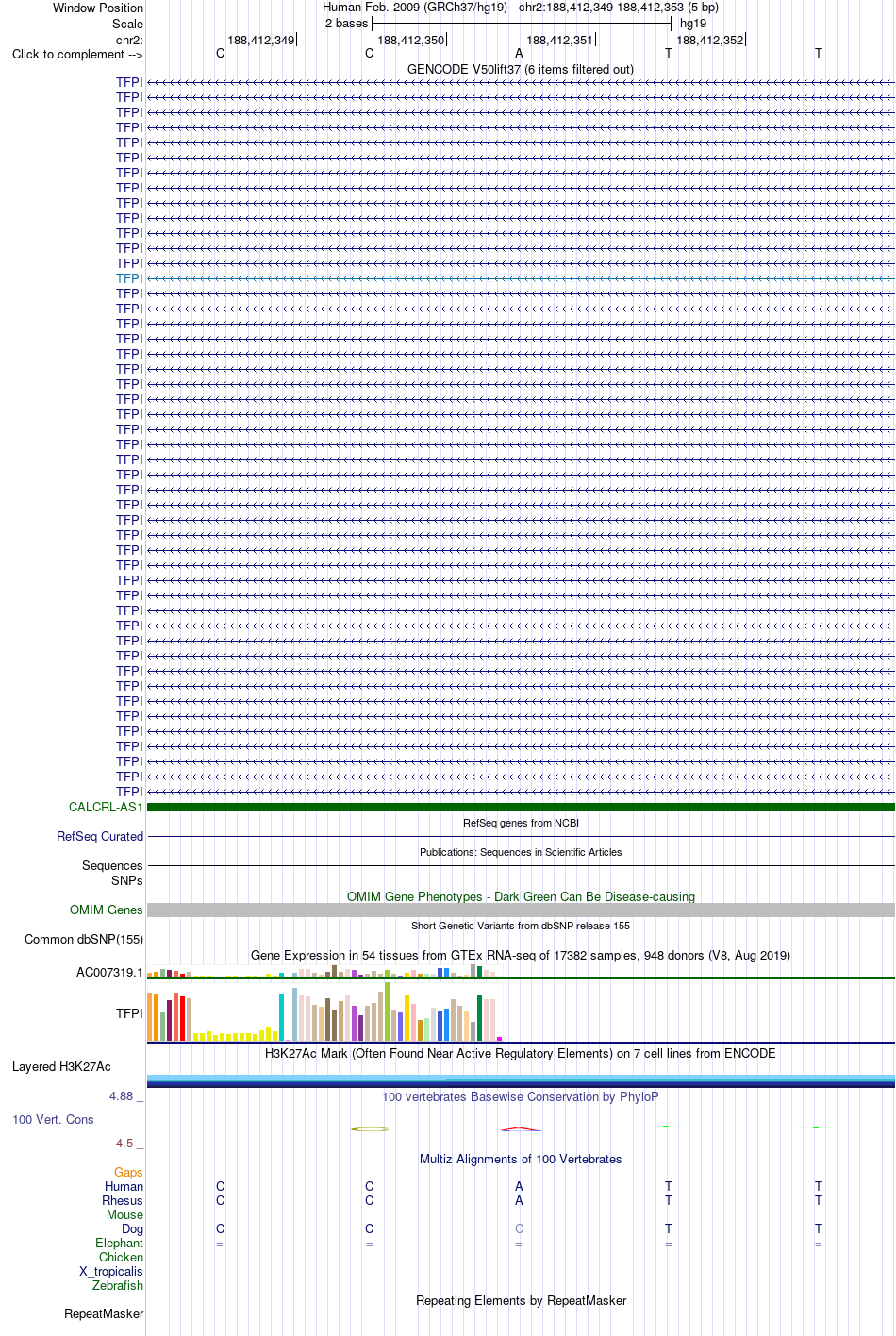This screenshot has height=1336, width=896.
Task: Click the blue Layered H3K27Ac signal band
Action: [521, 1081]
